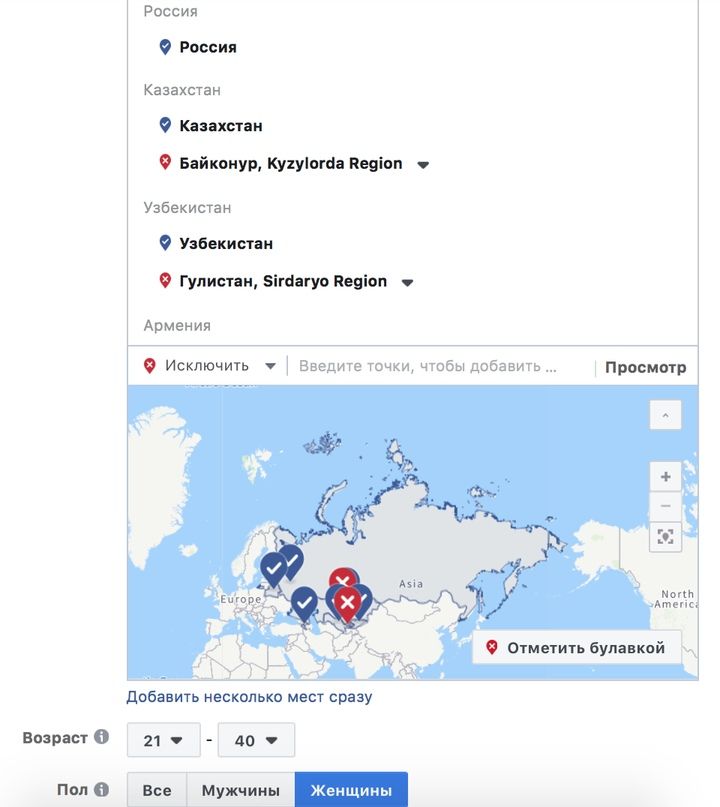Click the red exclude pin beside Гулистан
The height and width of the screenshot is (807, 720).
[165, 280]
